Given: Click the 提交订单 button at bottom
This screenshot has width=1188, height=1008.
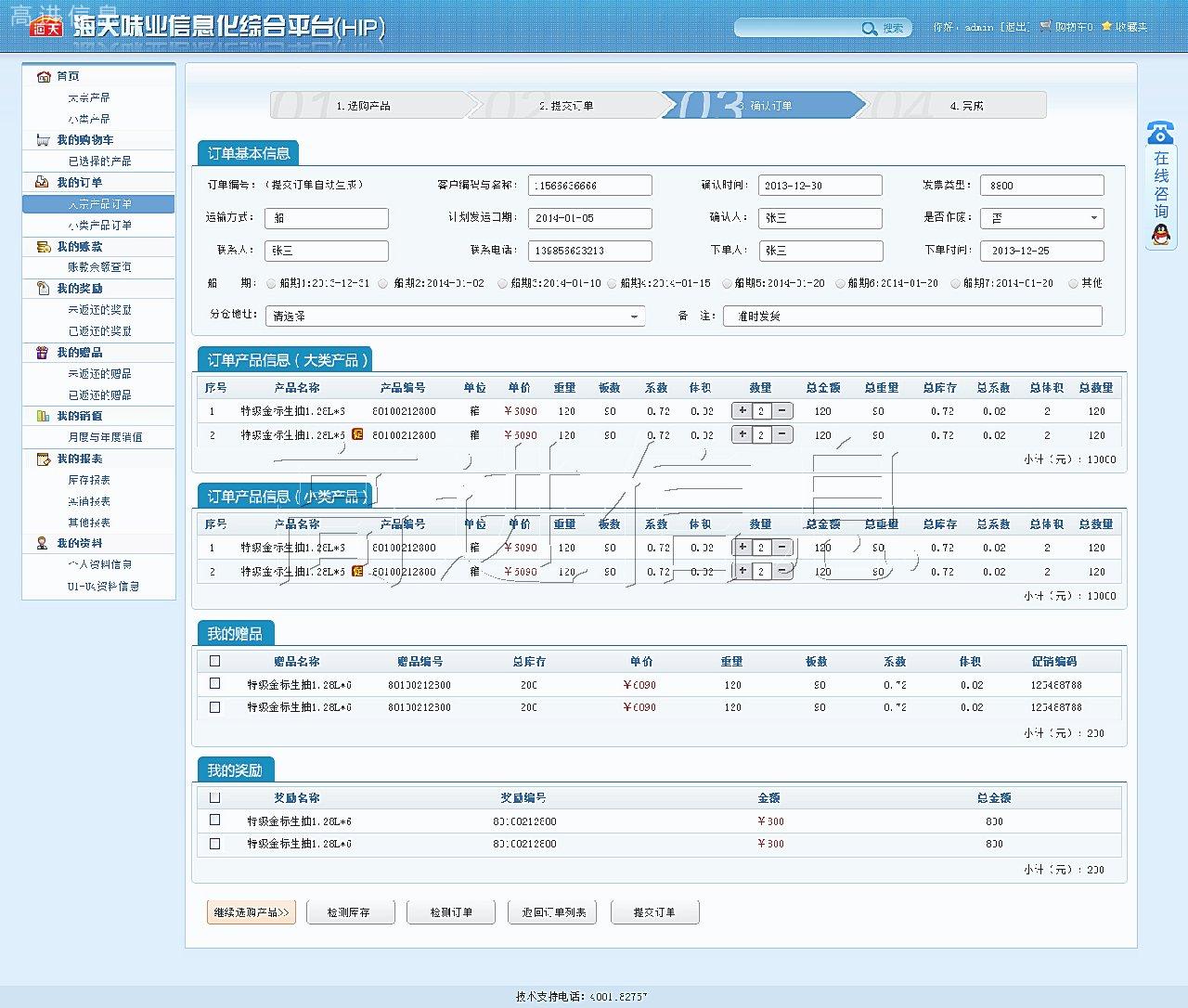Looking at the screenshot, I should (654, 912).
